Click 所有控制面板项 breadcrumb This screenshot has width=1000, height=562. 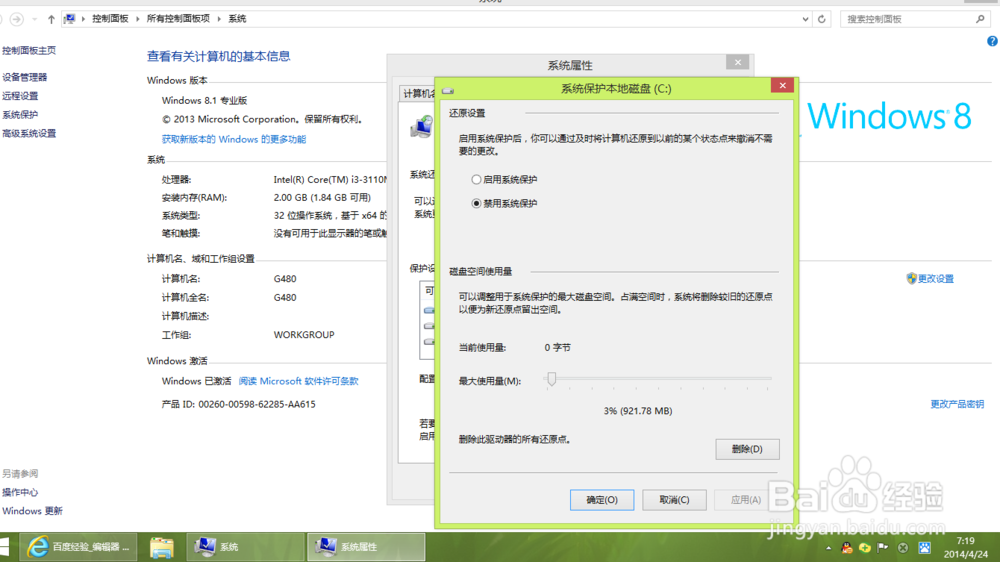pyautogui.click(x=178, y=19)
